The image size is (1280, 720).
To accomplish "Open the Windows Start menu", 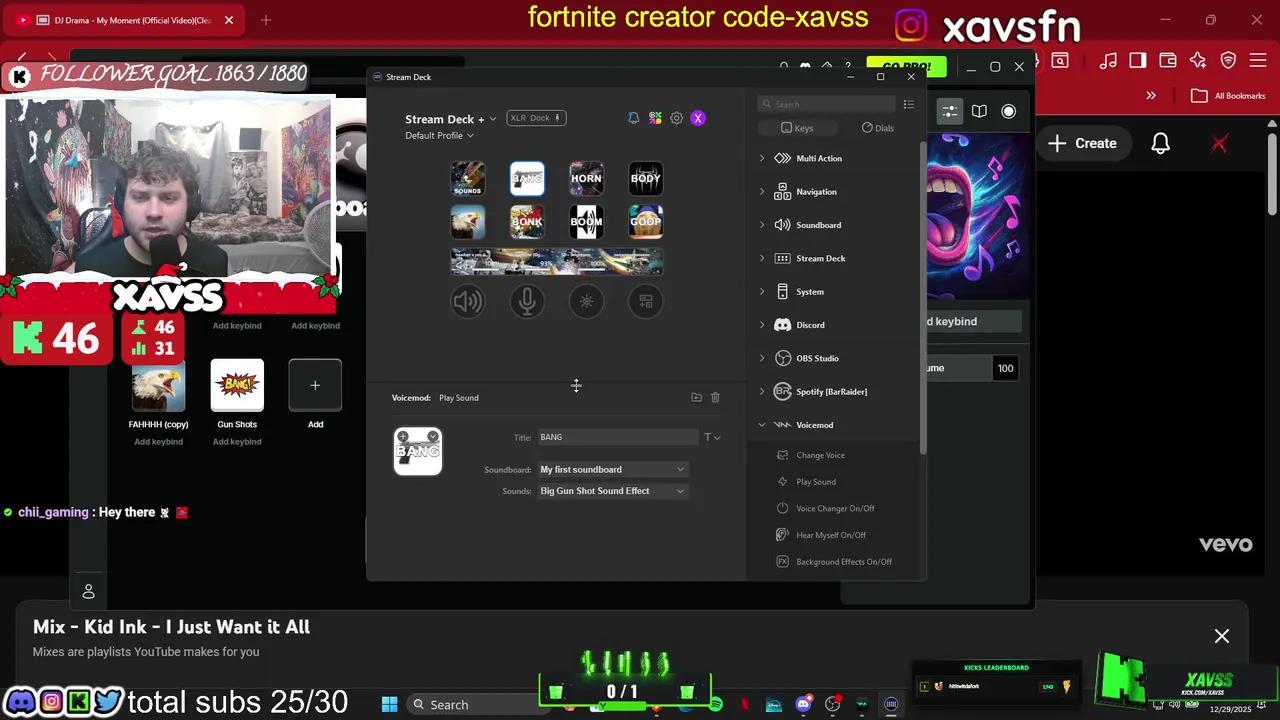I will pos(390,705).
